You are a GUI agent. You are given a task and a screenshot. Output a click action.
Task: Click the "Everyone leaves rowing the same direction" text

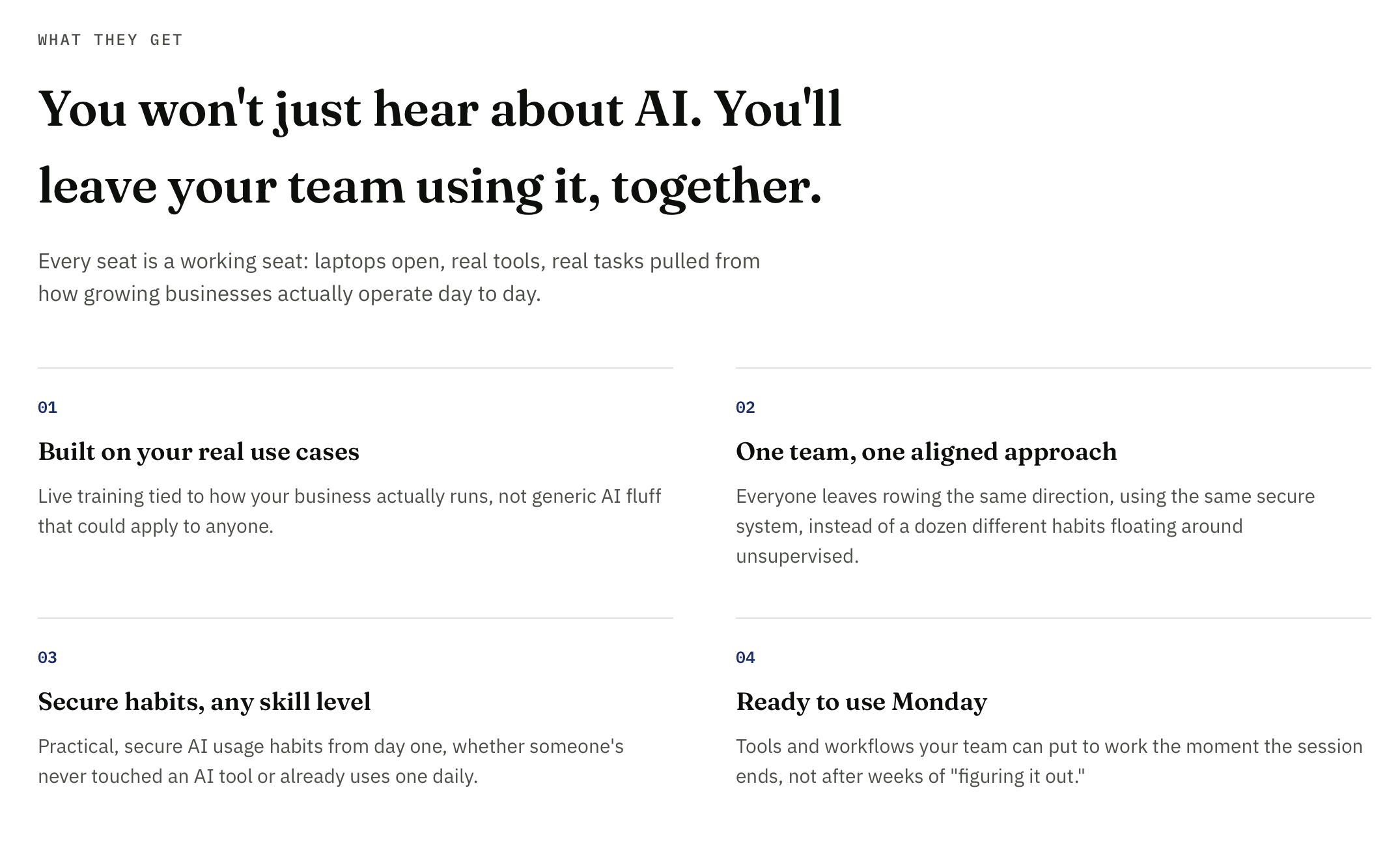[x=1026, y=526]
